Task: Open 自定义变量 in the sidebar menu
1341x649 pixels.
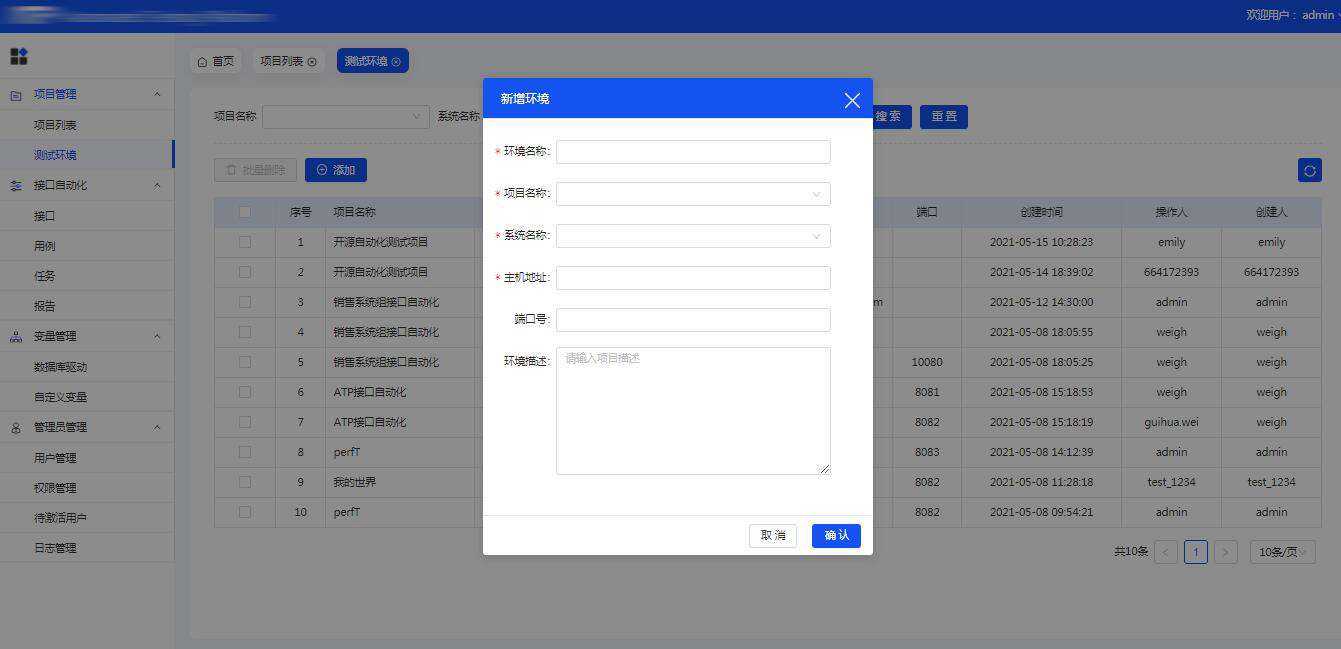Action: tap(87, 397)
